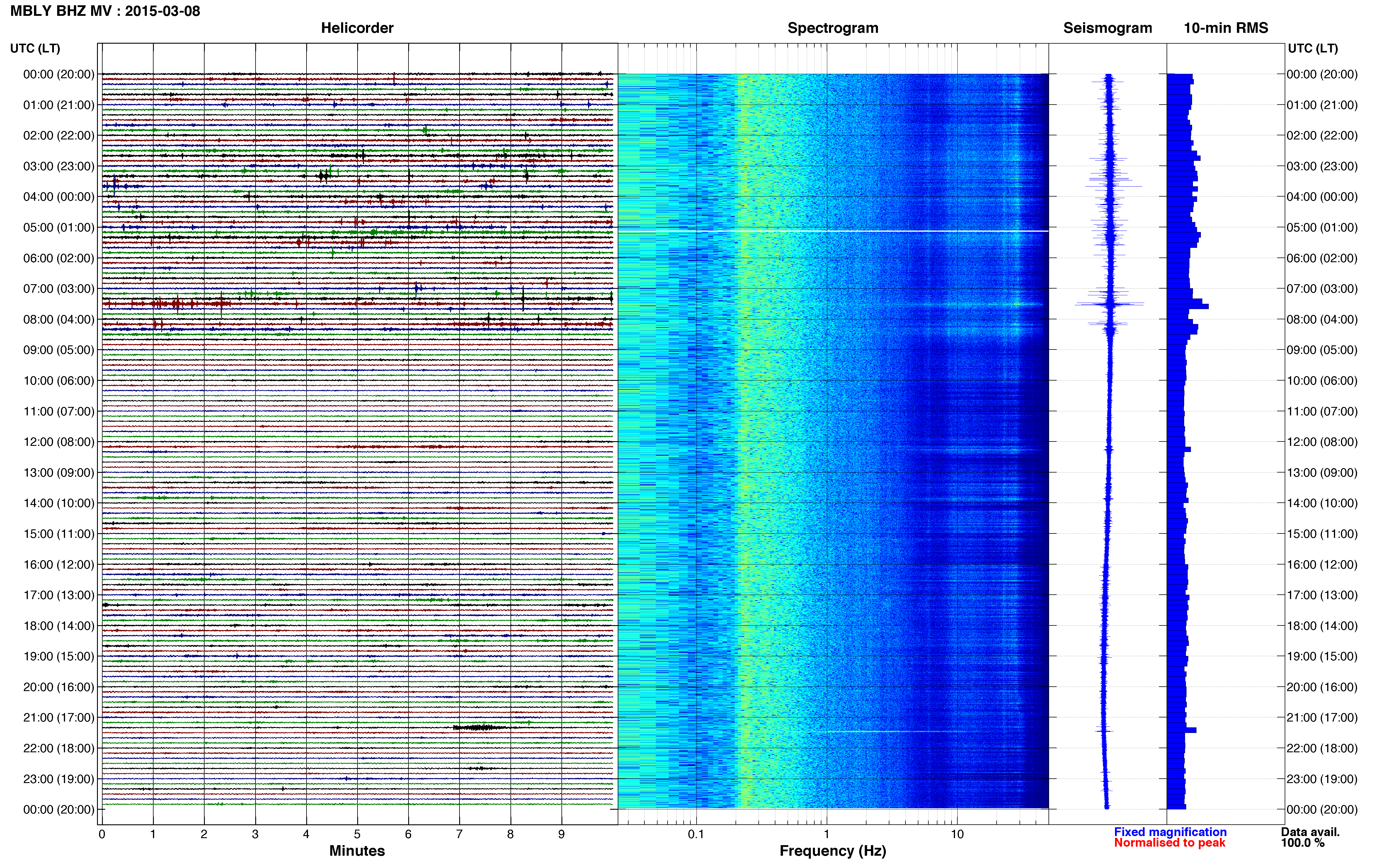Click the 'Data avail.' label
This screenshot has height=868, width=1389.
(x=1310, y=832)
